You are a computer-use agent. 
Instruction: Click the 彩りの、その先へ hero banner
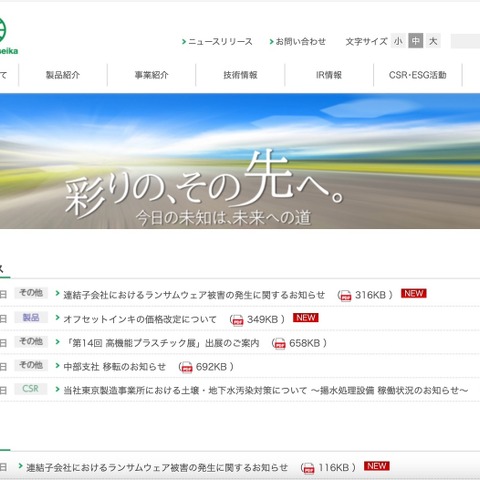(240, 161)
